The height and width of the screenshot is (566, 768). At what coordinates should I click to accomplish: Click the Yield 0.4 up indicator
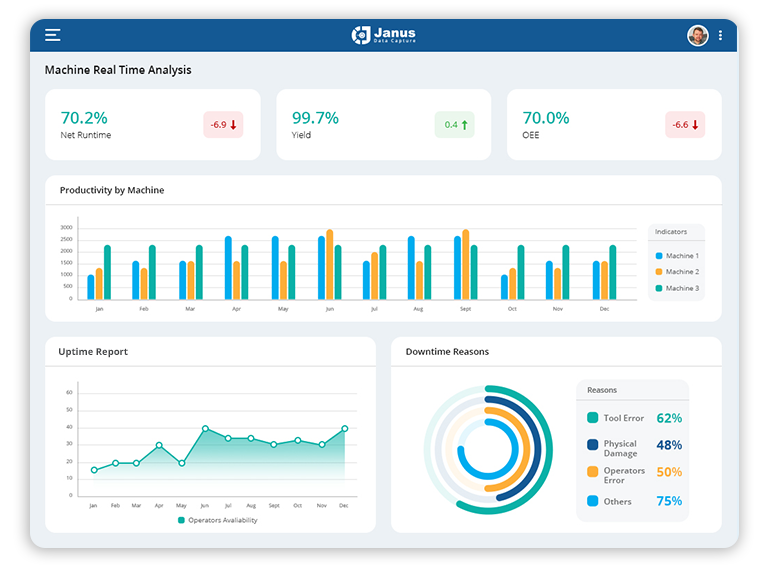click(x=455, y=125)
